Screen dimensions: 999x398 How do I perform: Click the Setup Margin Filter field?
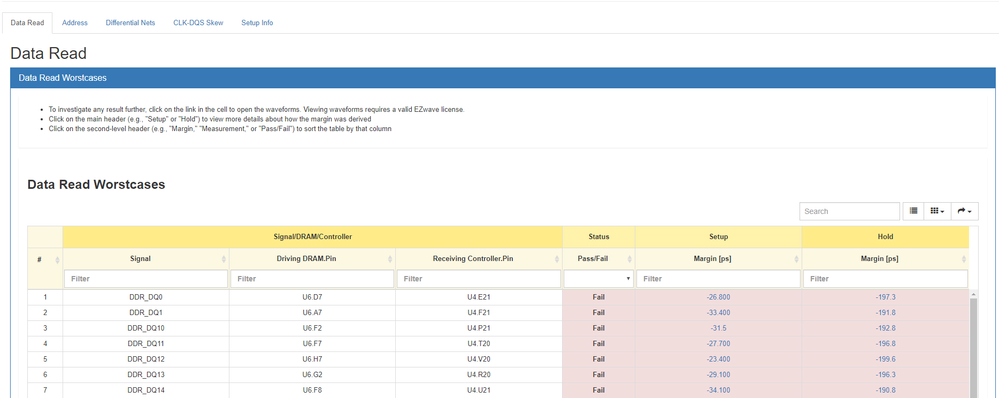(719, 279)
